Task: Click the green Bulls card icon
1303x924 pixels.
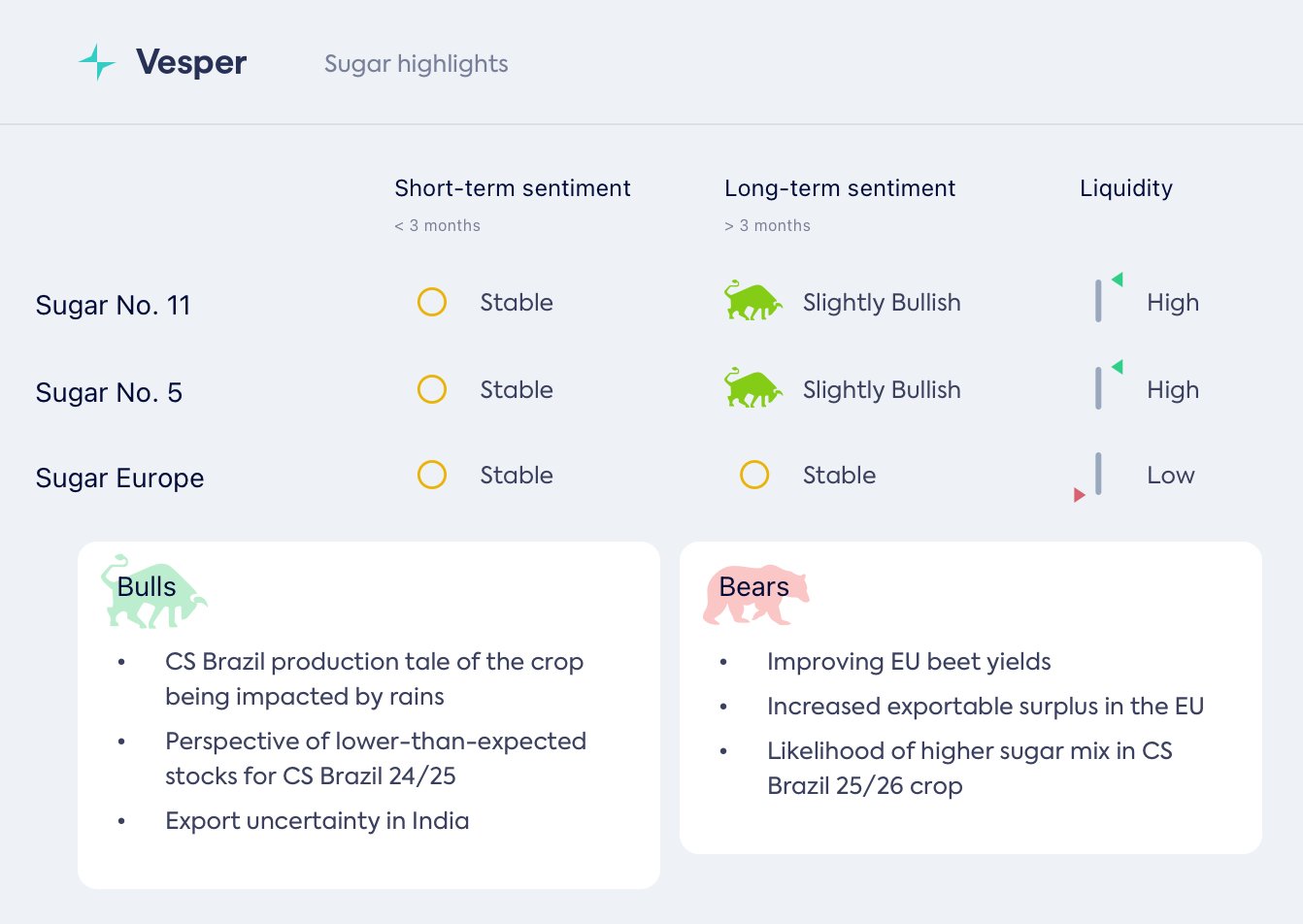Action: pyautogui.click(x=153, y=590)
